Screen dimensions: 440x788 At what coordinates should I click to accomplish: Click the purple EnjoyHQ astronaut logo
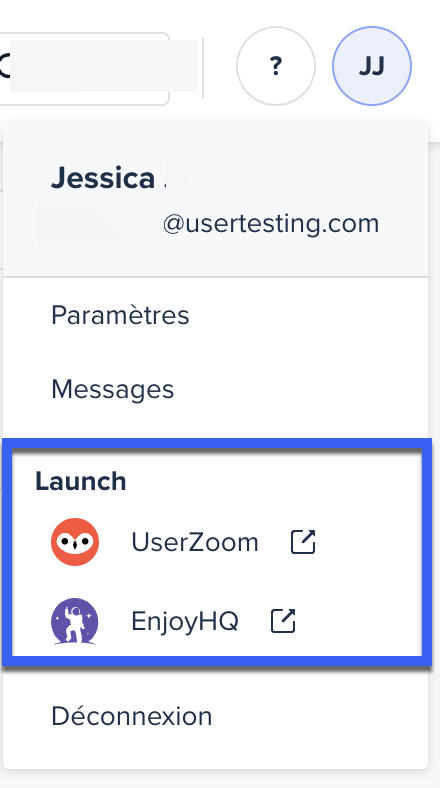pyautogui.click(x=75, y=621)
